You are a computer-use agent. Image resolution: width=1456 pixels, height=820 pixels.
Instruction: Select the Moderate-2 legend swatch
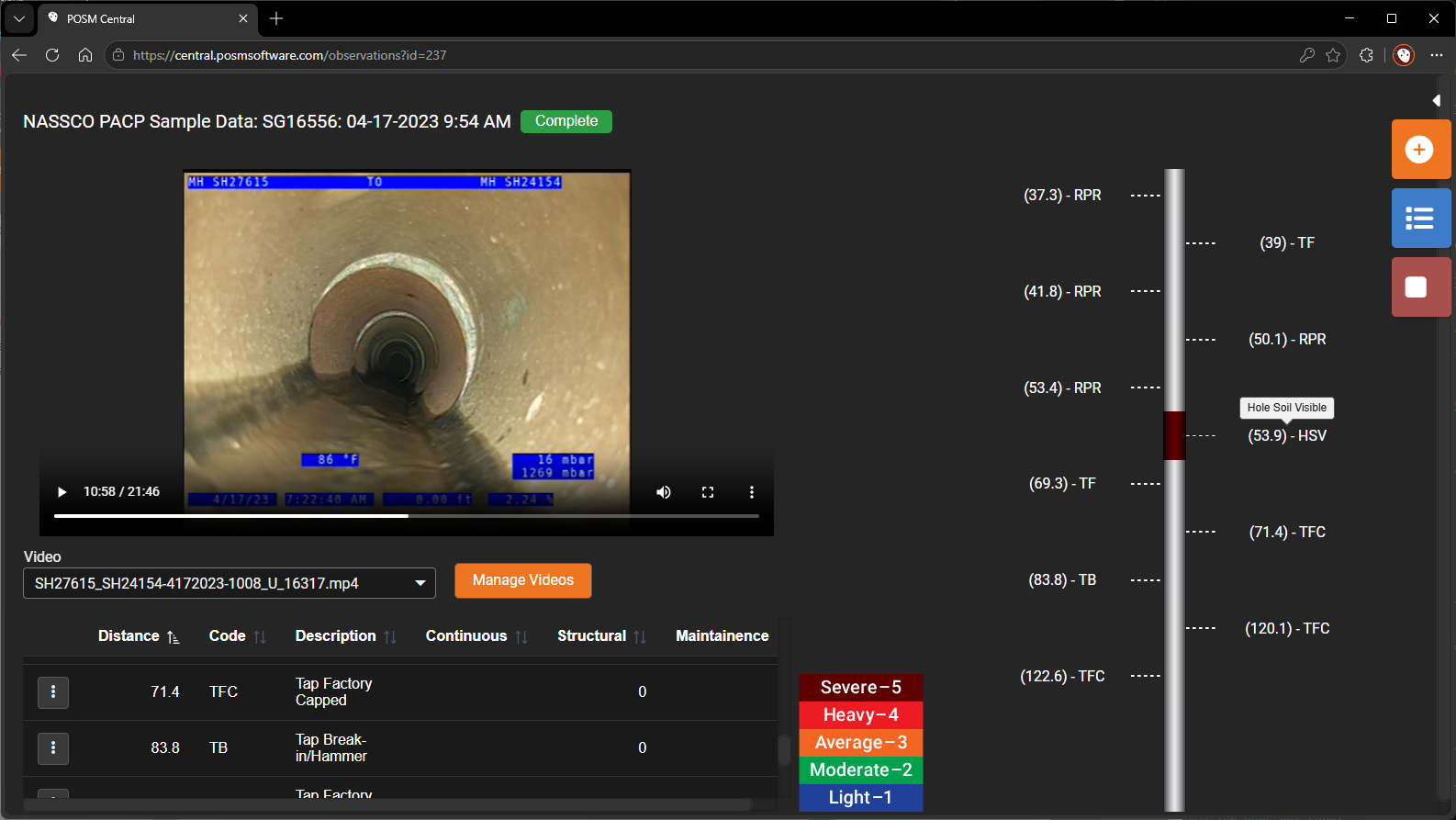coord(861,770)
